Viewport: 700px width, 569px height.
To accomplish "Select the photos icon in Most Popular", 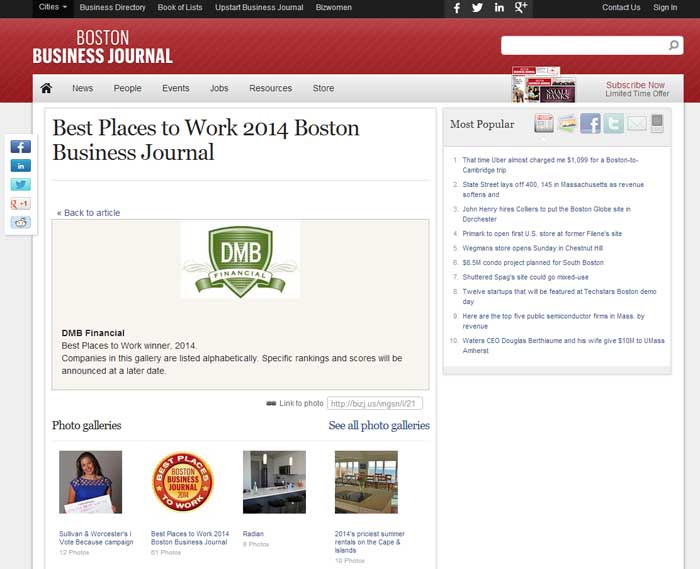I will (x=567, y=123).
